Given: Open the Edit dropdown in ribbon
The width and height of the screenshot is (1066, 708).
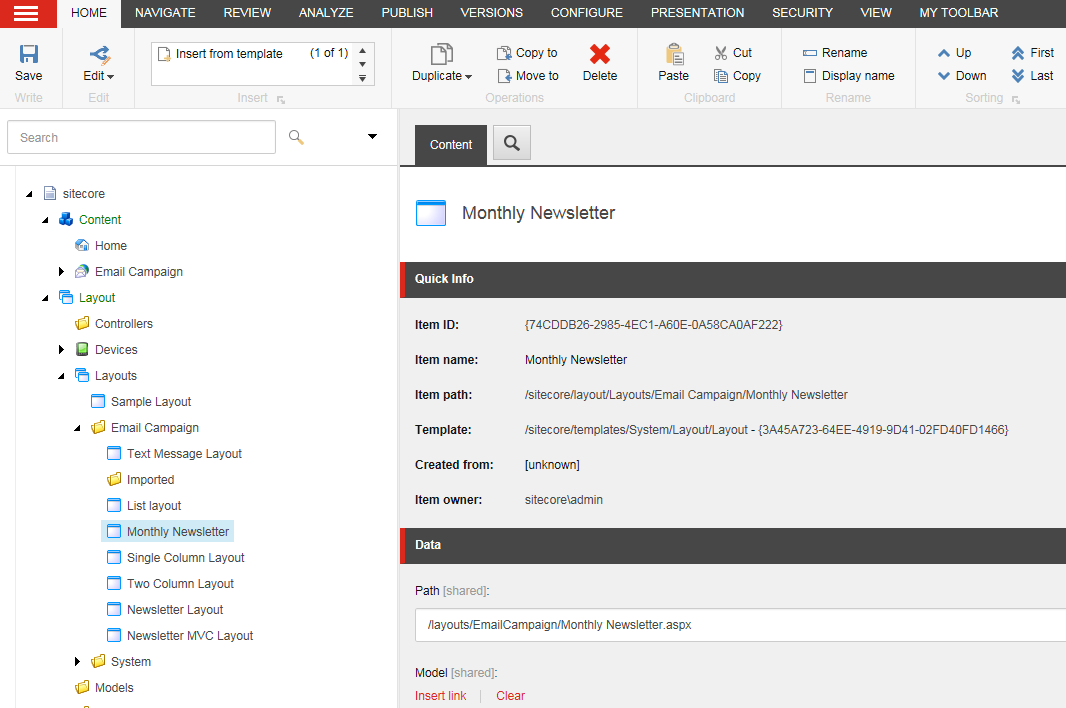Looking at the screenshot, I should coord(98,76).
